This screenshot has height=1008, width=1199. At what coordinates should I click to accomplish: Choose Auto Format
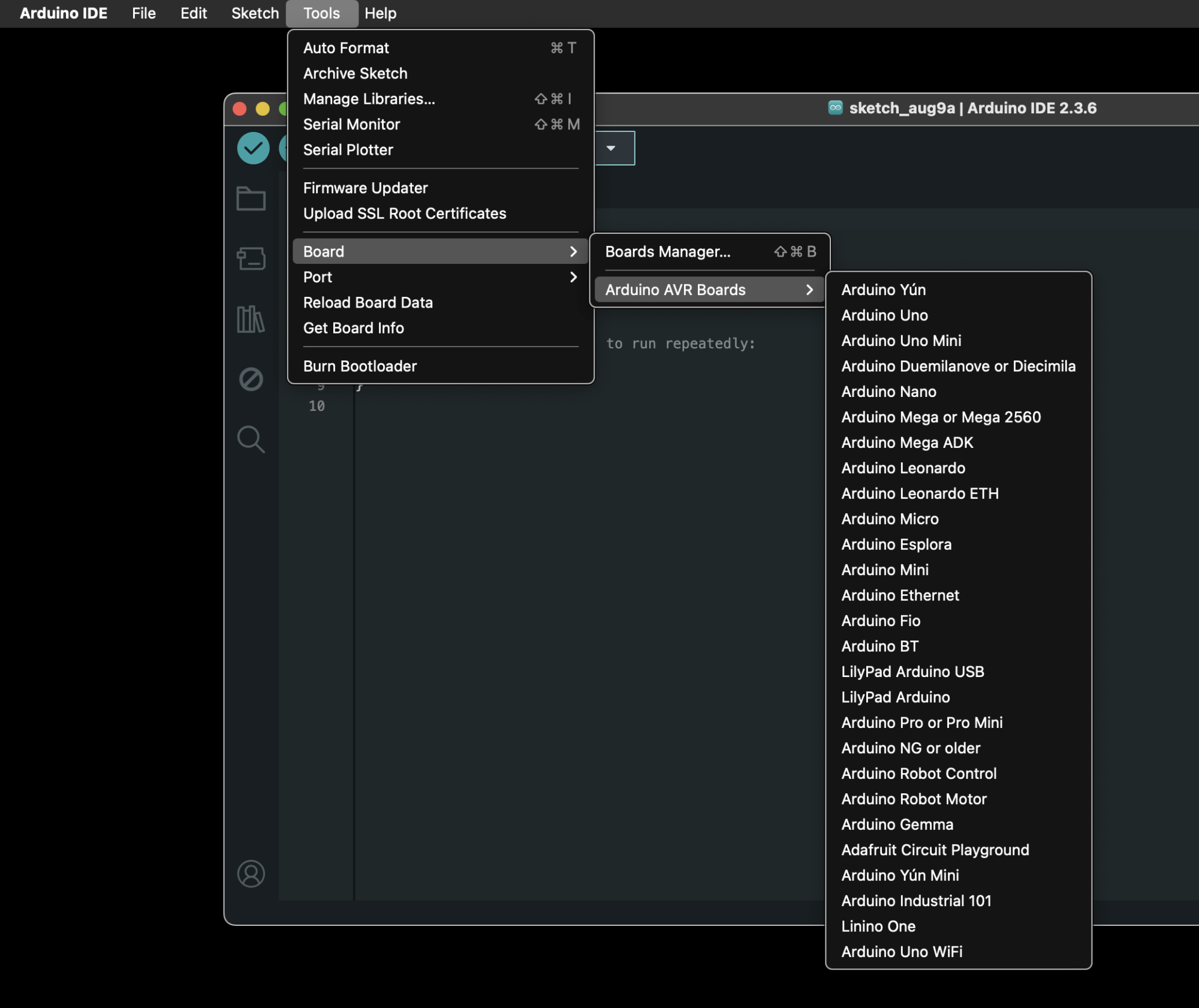tap(440, 48)
